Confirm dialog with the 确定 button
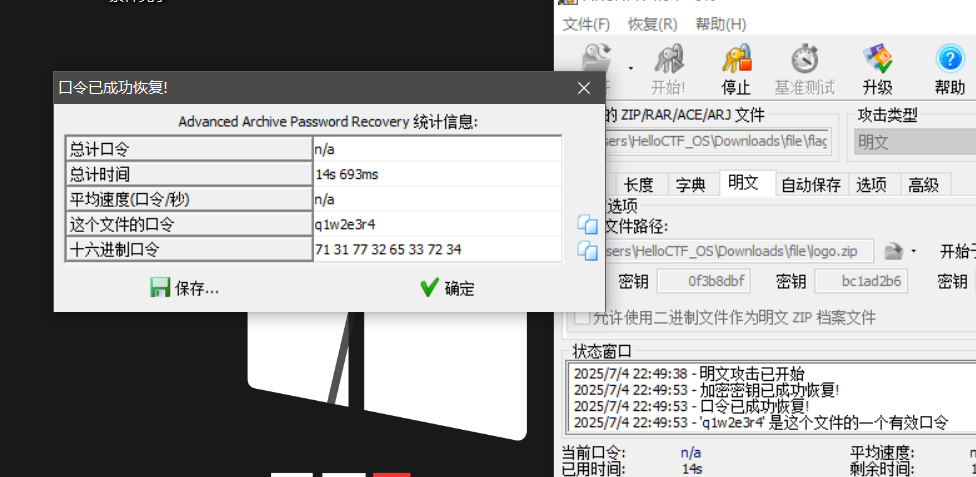 pos(447,288)
